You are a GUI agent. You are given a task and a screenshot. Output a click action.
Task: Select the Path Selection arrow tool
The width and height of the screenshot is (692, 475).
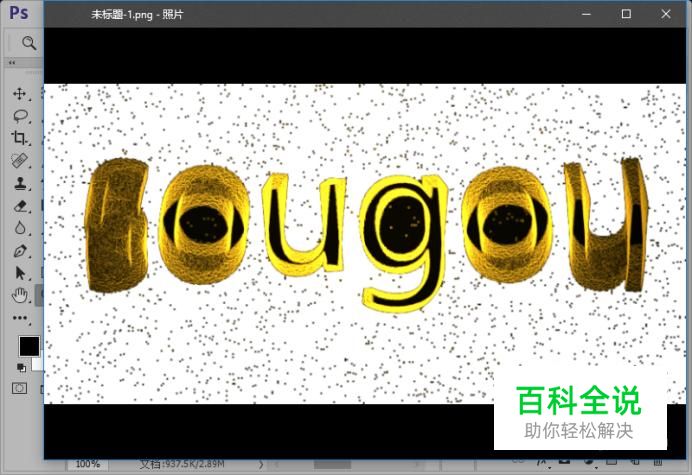[x=20, y=273]
